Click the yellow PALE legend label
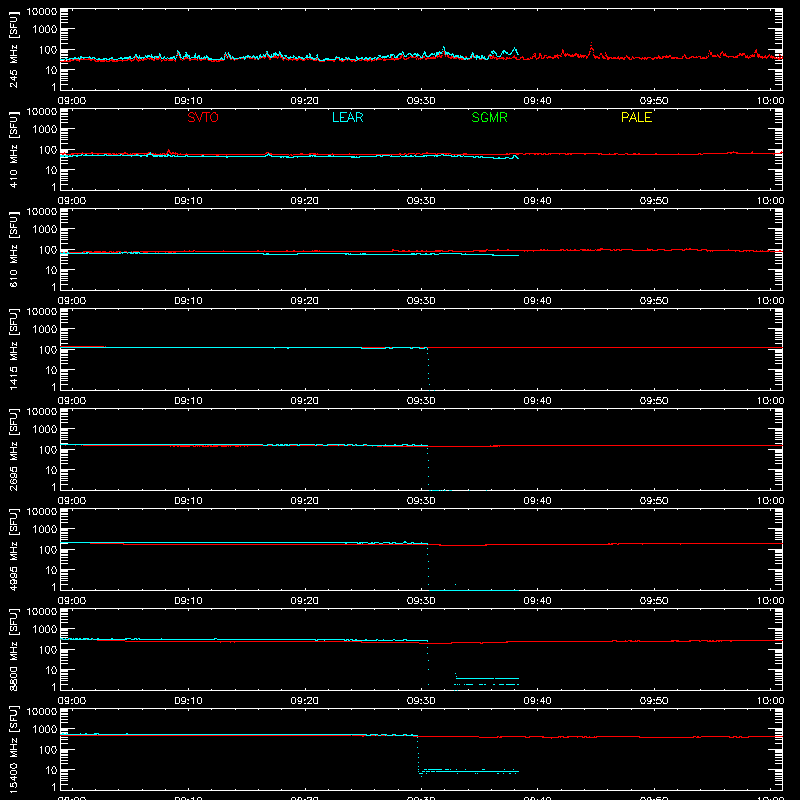 pos(636,117)
